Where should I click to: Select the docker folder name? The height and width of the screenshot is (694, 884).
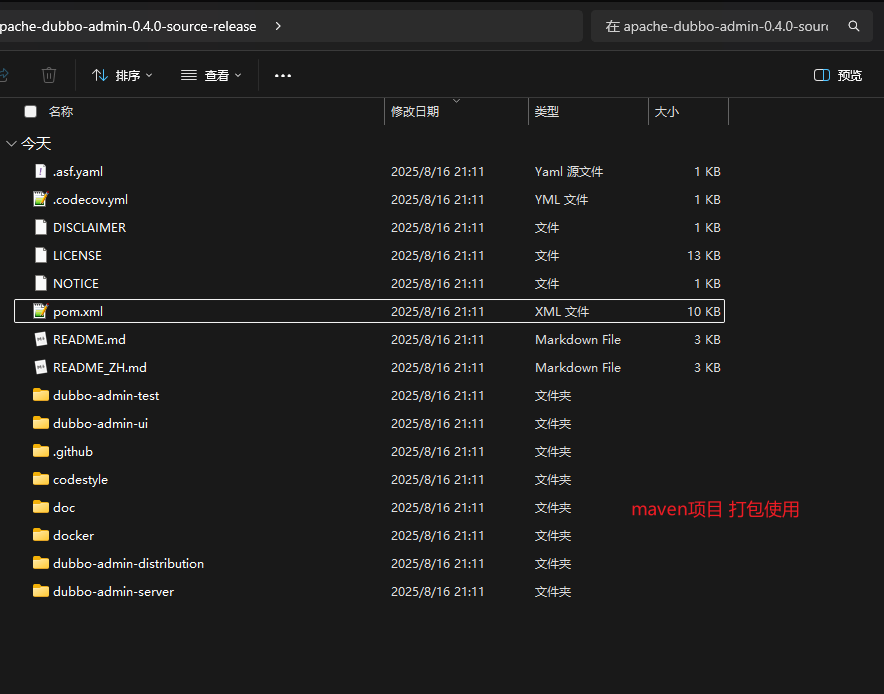pos(73,536)
